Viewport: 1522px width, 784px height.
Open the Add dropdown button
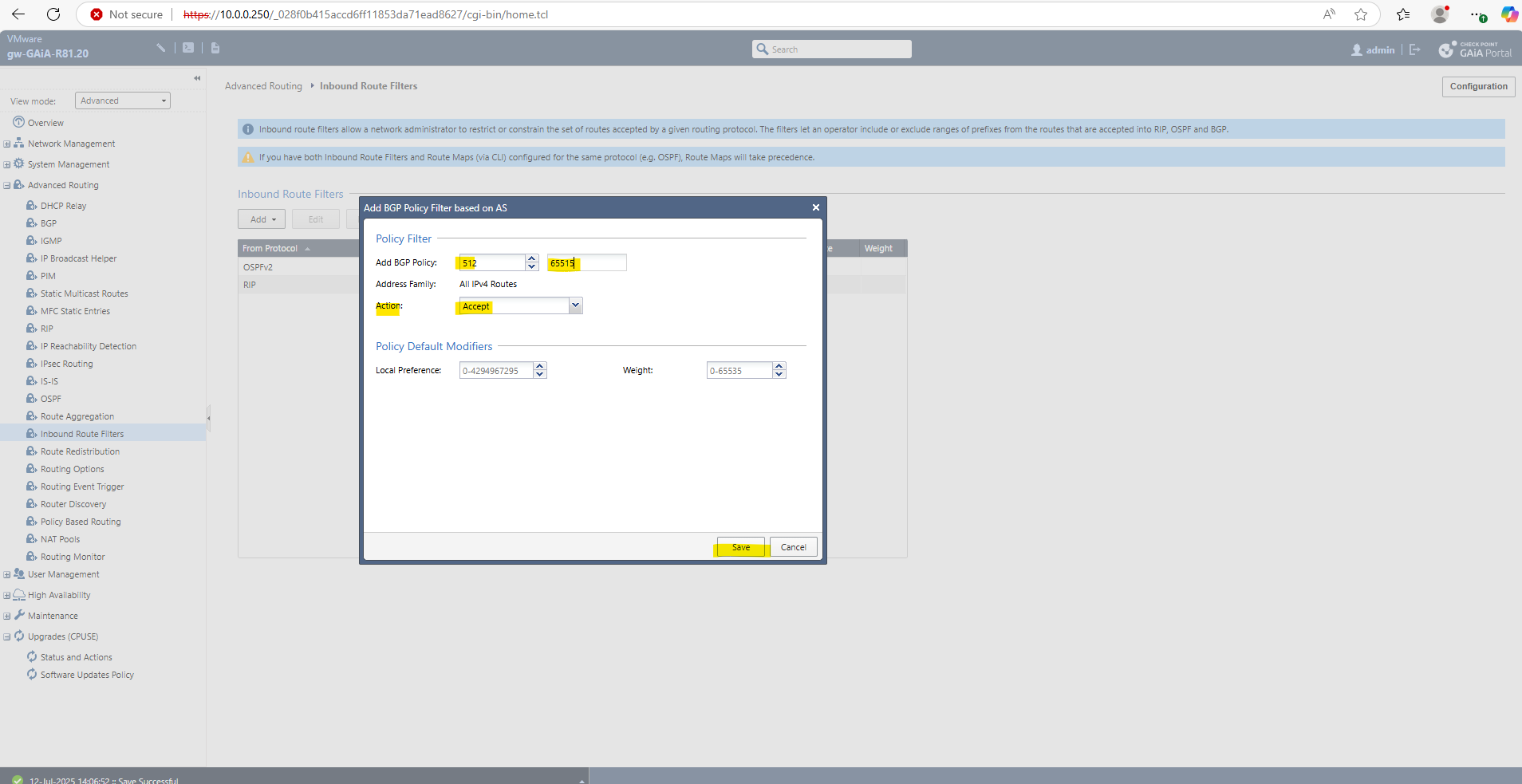click(x=262, y=219)
